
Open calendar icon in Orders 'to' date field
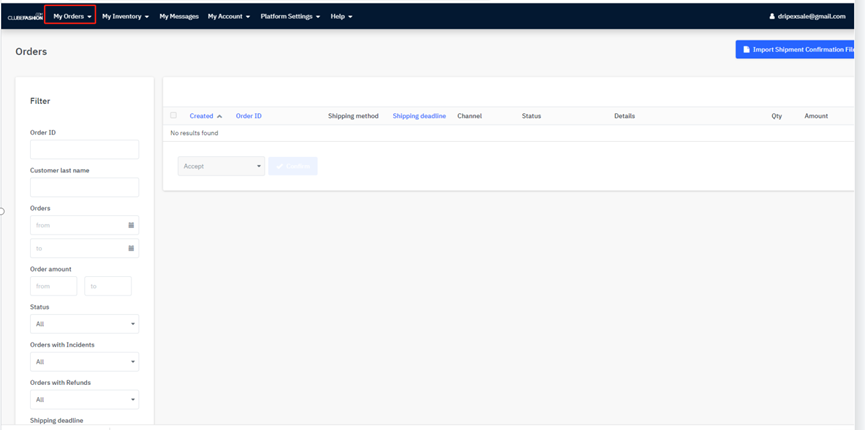pyautogui.click(x=131, y=248)
